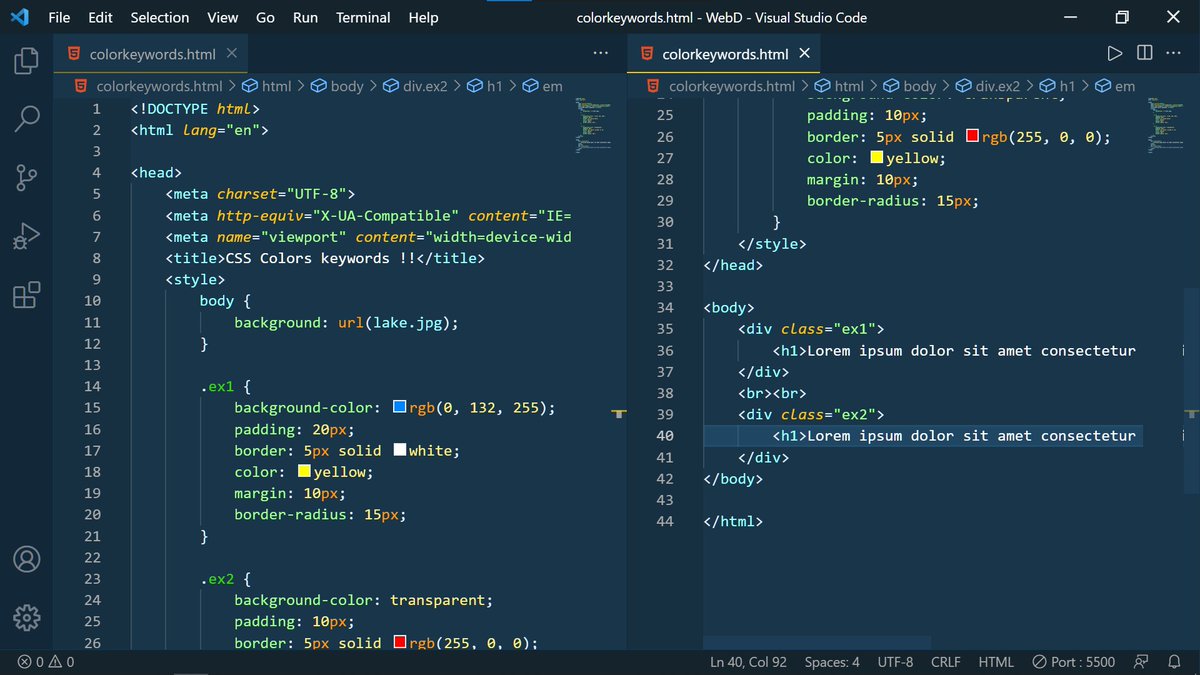Viewport: 1200px width, 675px height.
Task: Close the right colorkeywords.html tab
Action: pyautogui.click(x=805, y=53)
